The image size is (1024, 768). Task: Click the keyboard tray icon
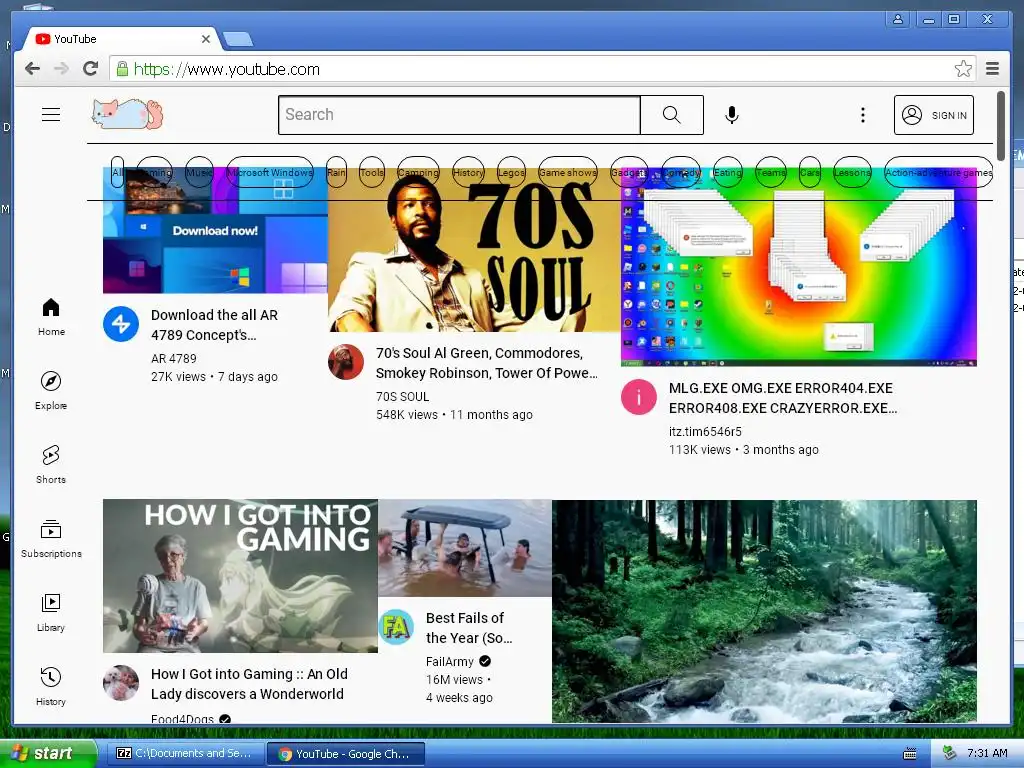(910, 754)
